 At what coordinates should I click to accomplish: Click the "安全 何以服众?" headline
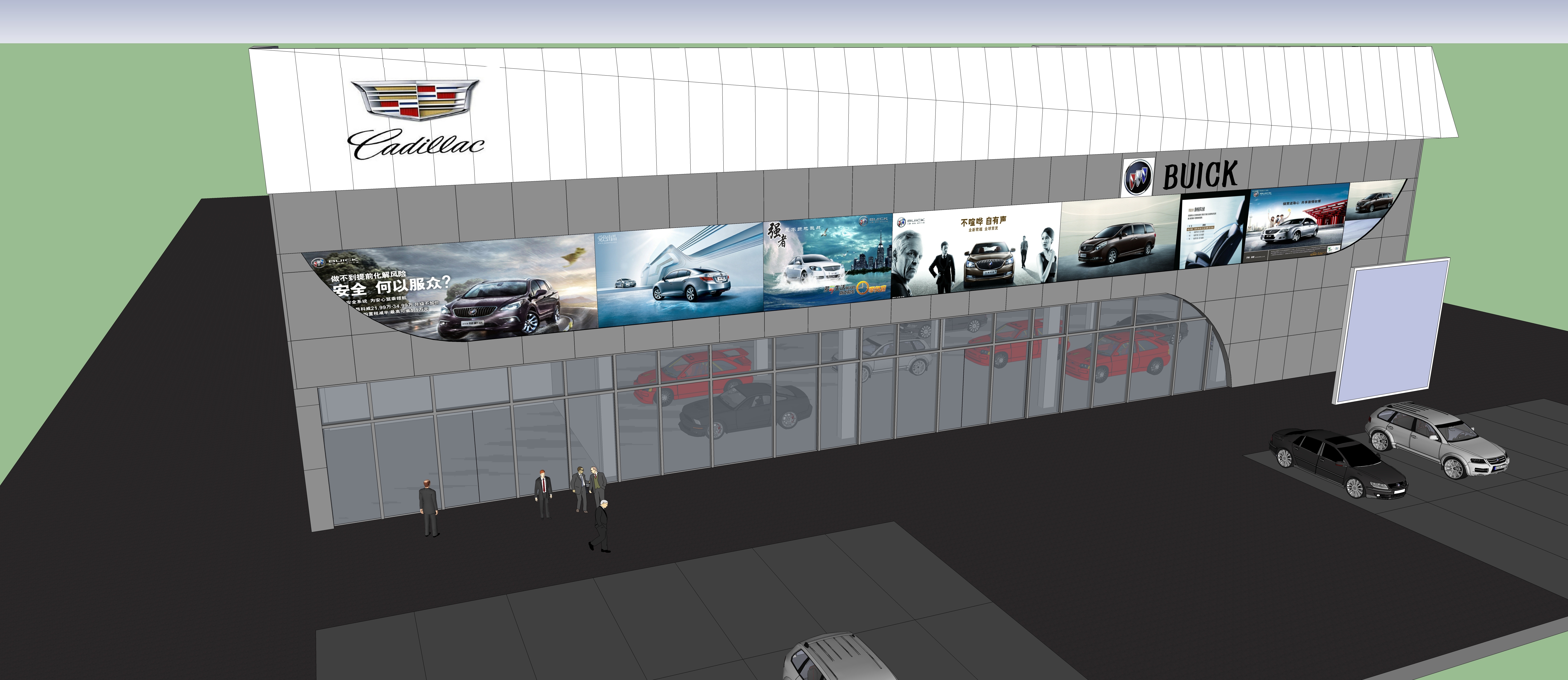(391, 285)
